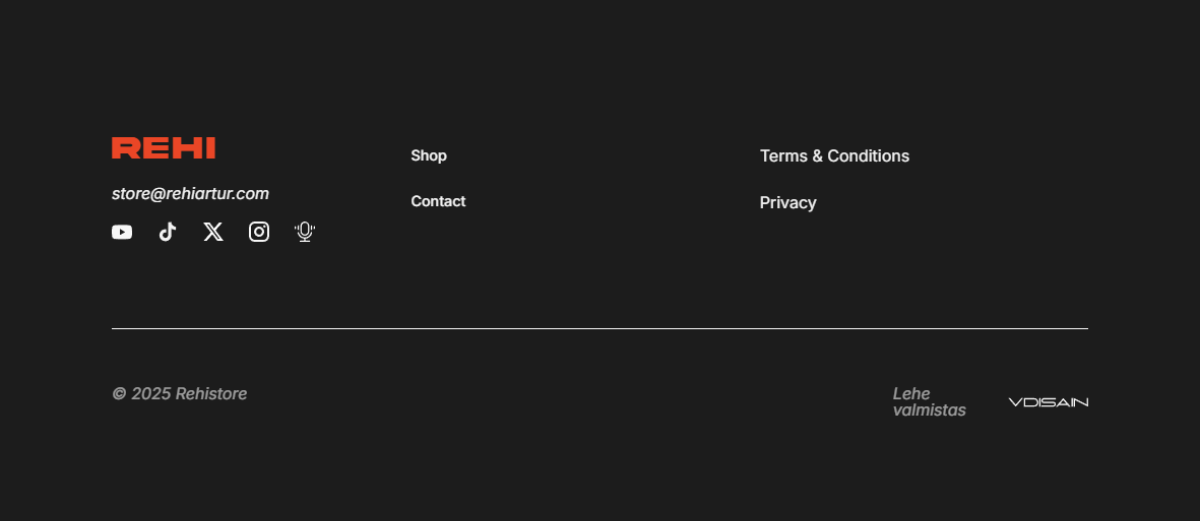Click the 'Lehe valmistas' credit text
Screen dimensions: 1200x521
pos(929,402)
